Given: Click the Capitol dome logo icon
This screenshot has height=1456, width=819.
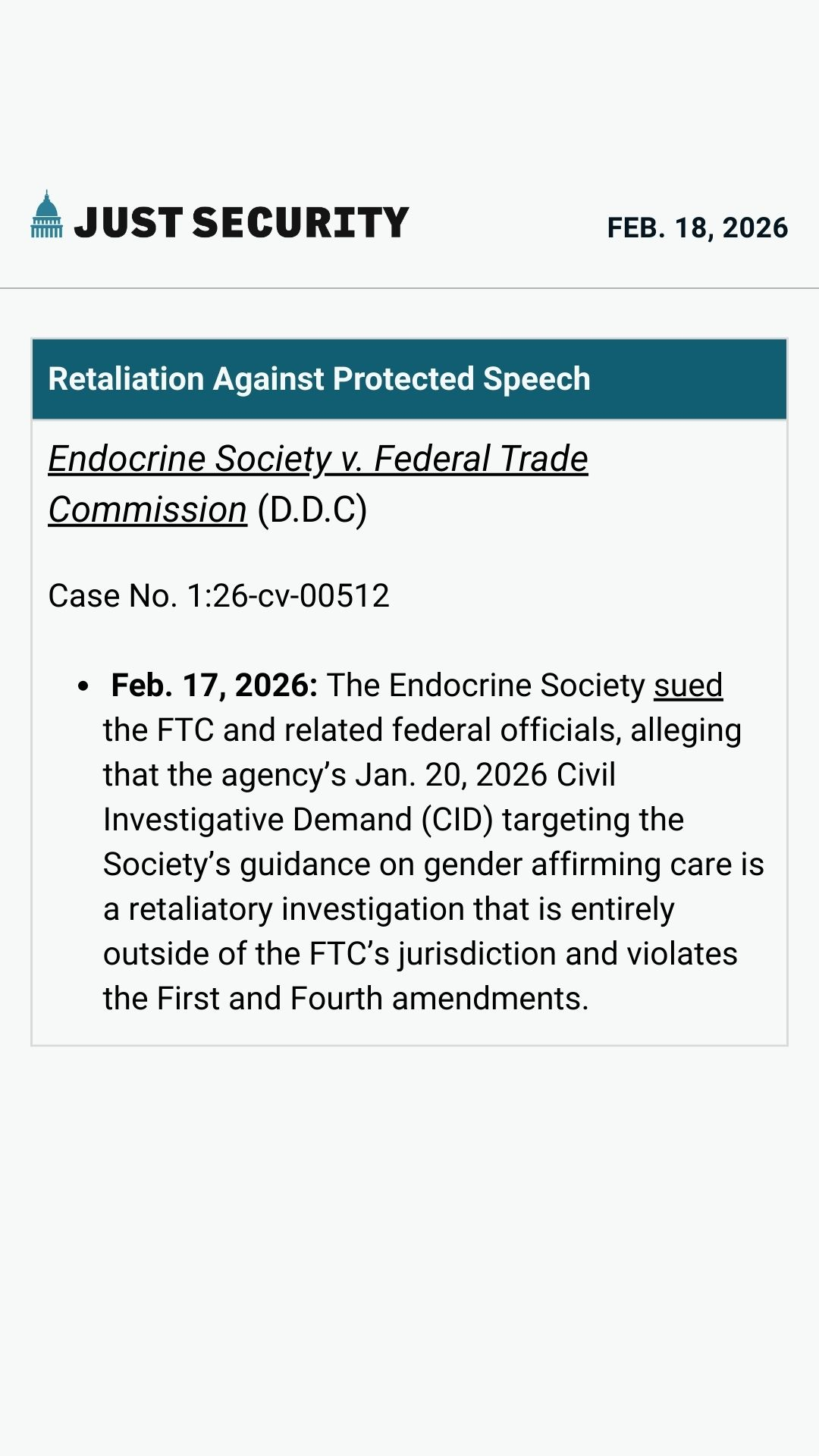Looking at the screenshot, I should point(46,215).
